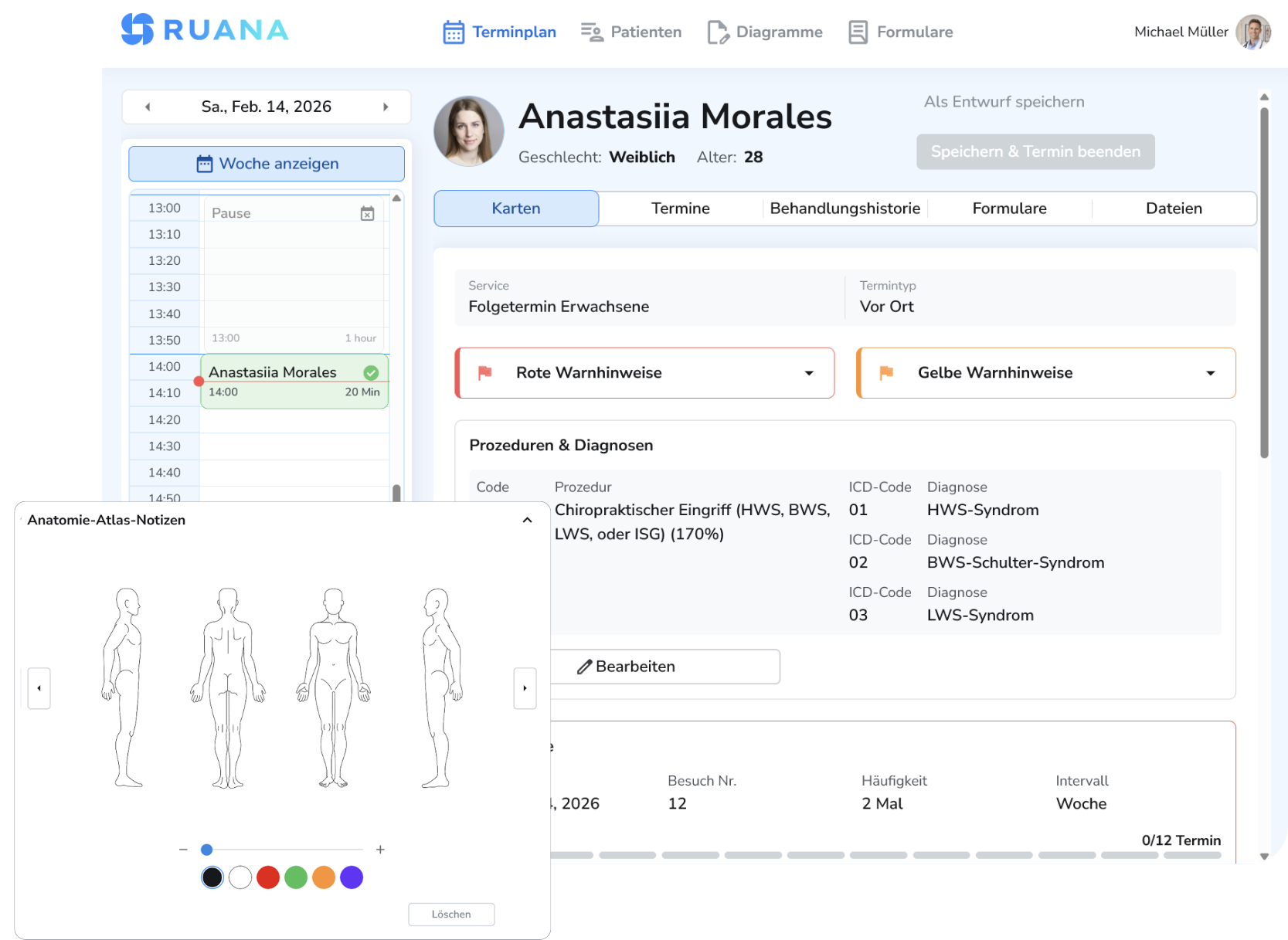Click the delete icon on the Pause block

click(x=368, y=211)
